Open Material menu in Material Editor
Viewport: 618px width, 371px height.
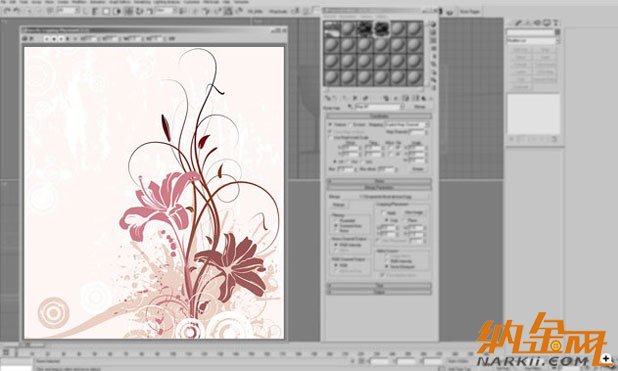tap(330, 17)
